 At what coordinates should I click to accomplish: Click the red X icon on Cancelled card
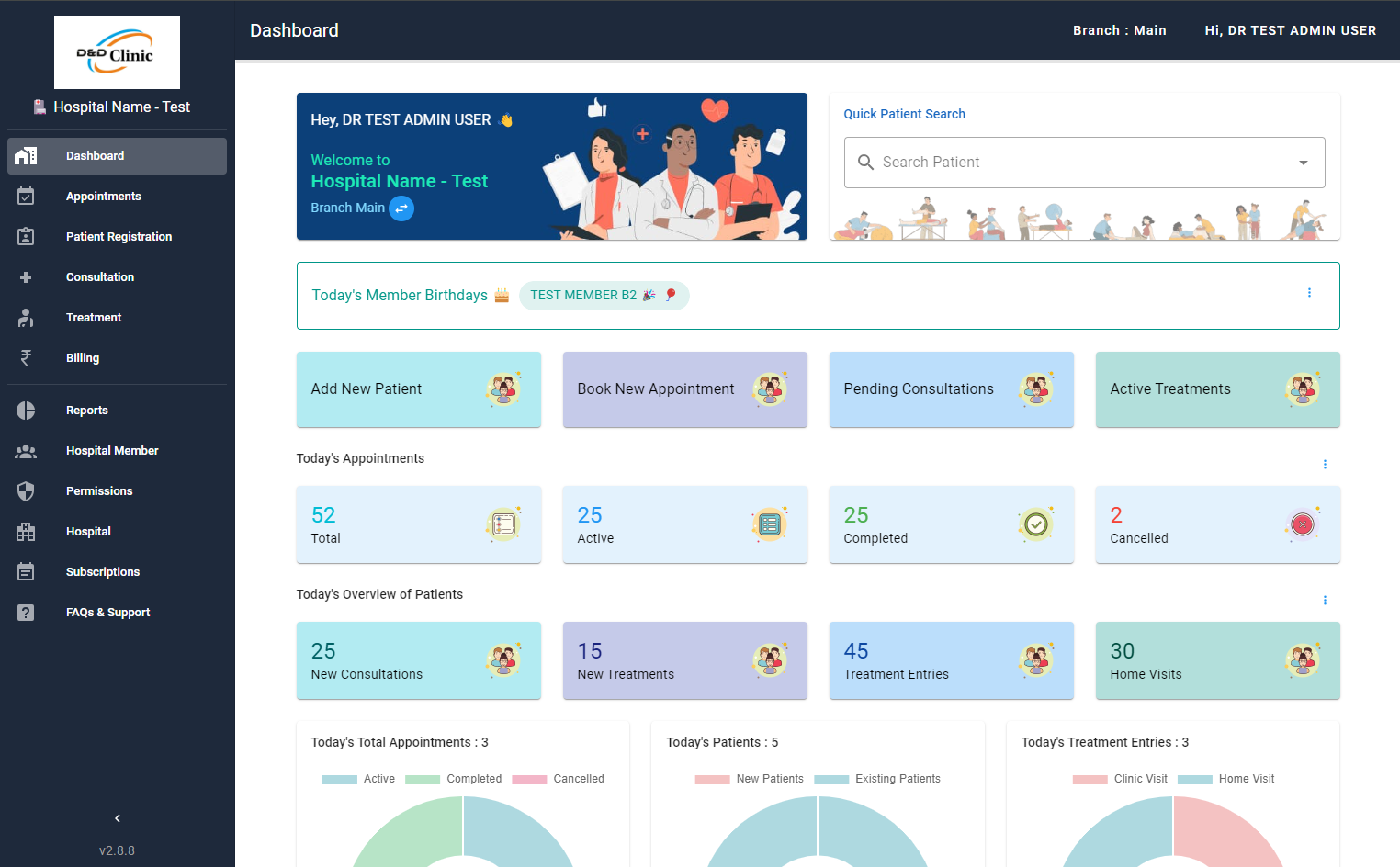click(1303, 524)
